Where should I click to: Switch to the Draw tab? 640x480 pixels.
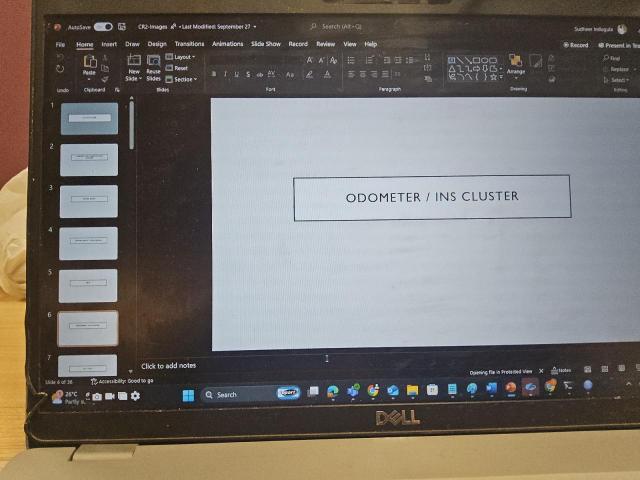point(132,44)
